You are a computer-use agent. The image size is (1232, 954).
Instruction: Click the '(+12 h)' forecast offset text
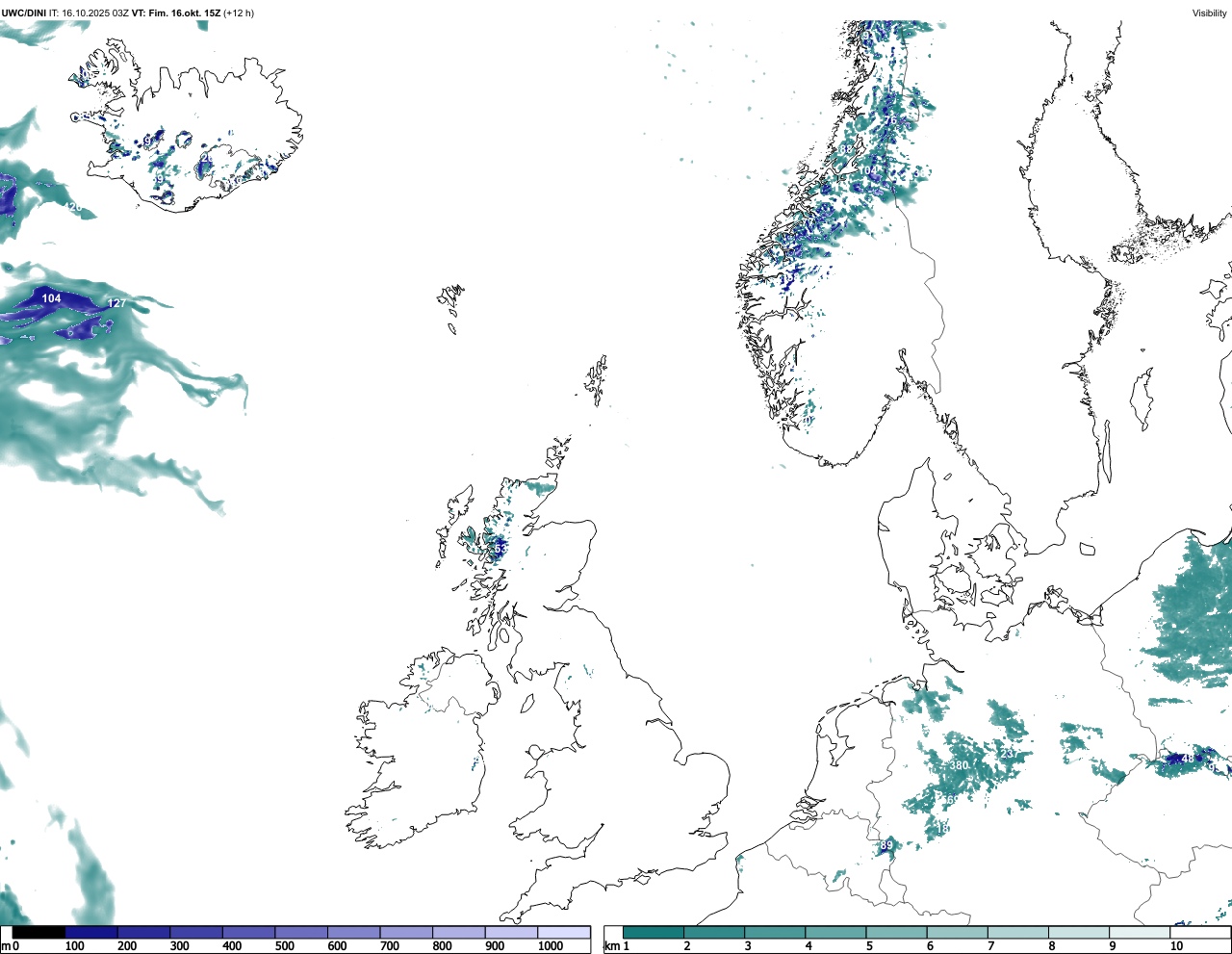click(x=239, y=13)
